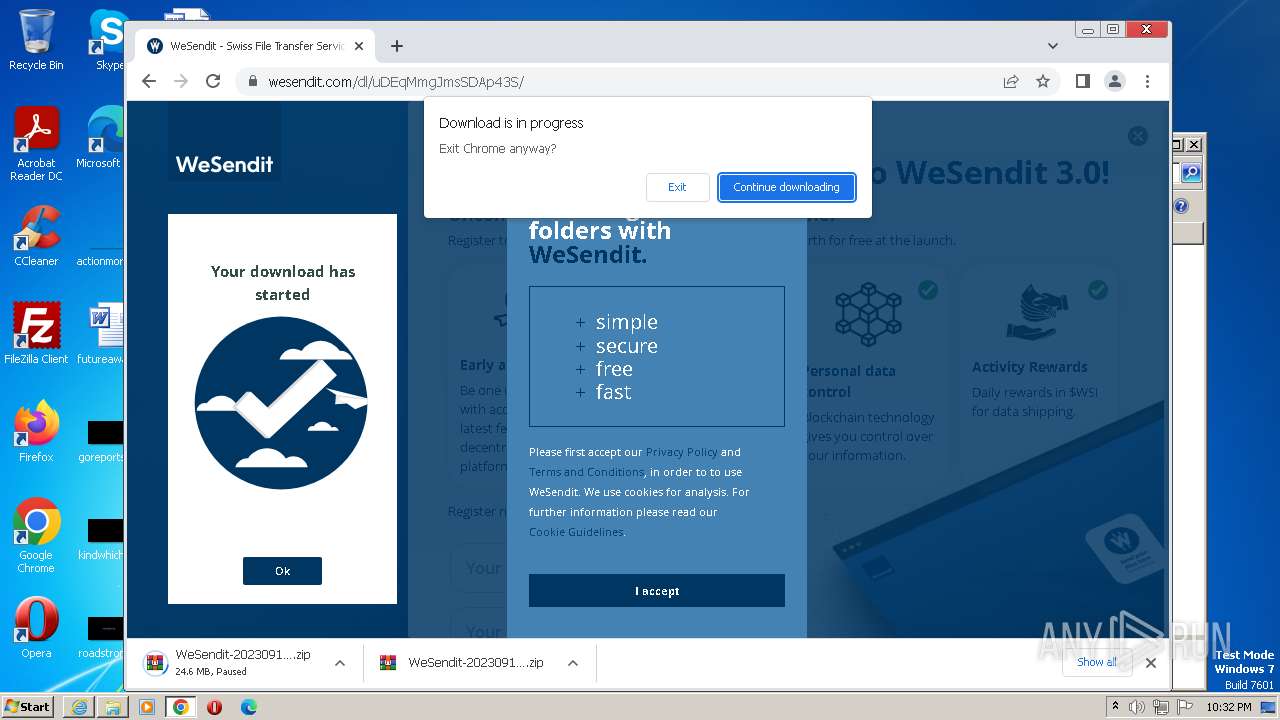Click Ok on the download started card

[x=282, y=571]
